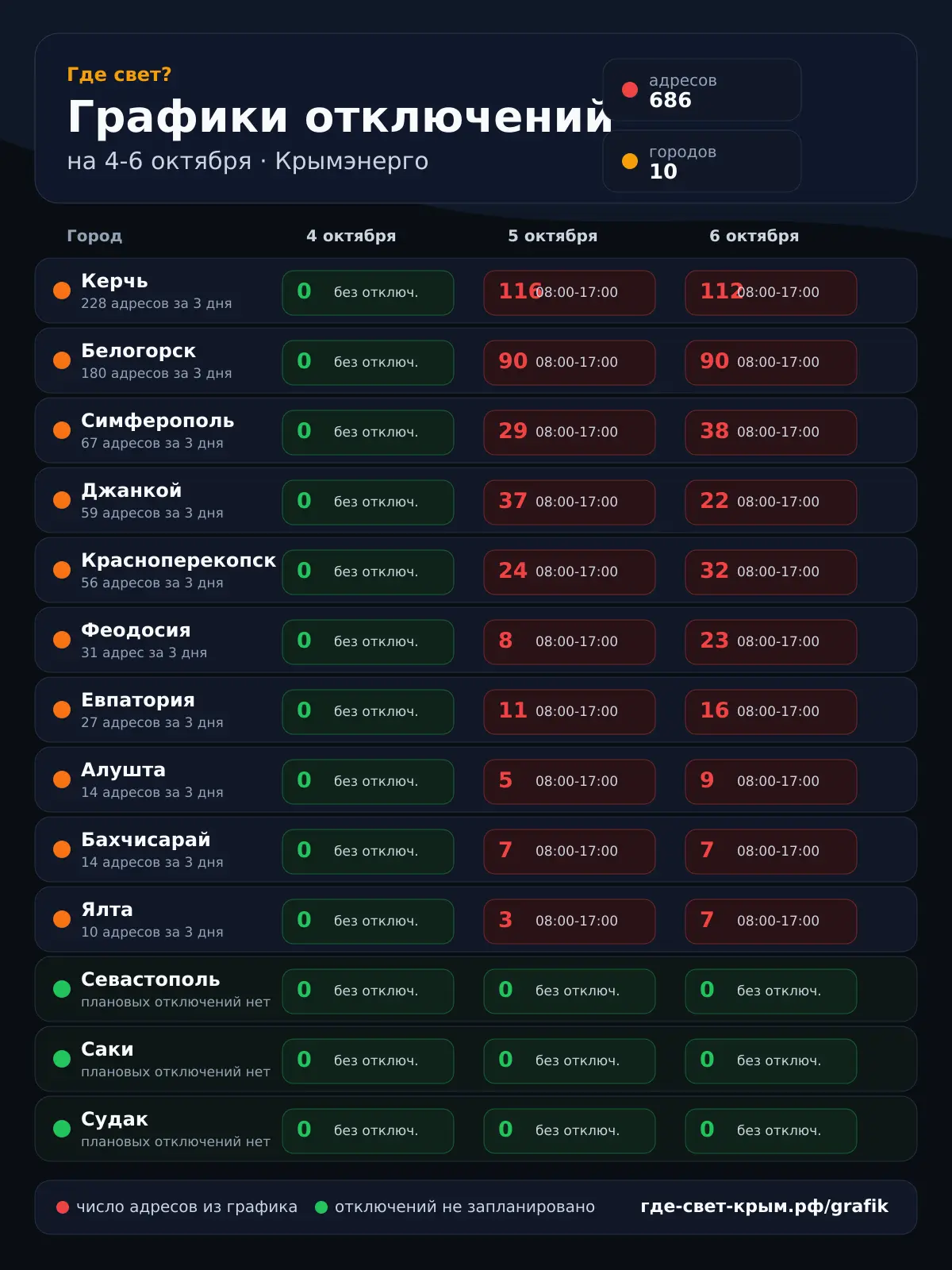Click Феодосия 5 октября cell showing 8
Viewport: 952px width, 1270px height.
click(x=570, y=642)
